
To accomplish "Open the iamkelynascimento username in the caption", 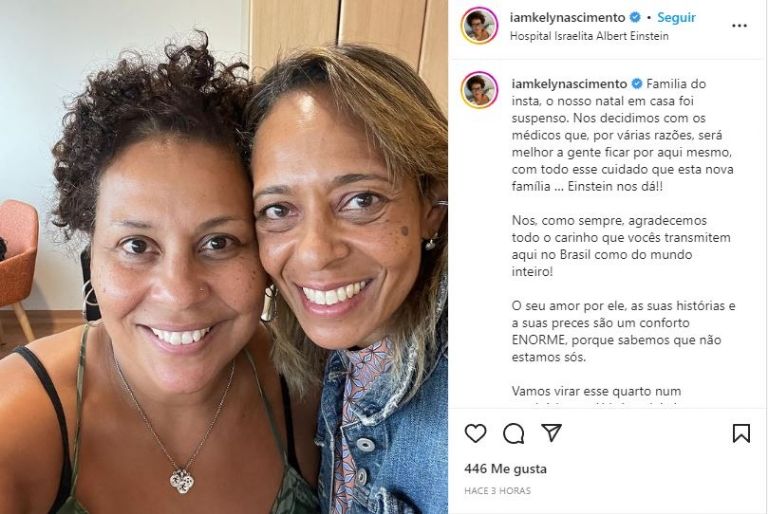I will click(569, 84).
